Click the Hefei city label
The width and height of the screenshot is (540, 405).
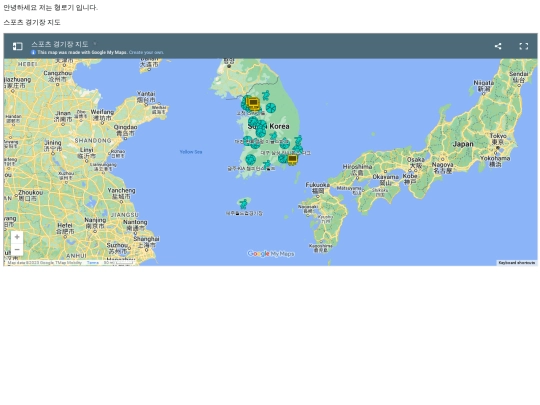[x=65, y=228]
